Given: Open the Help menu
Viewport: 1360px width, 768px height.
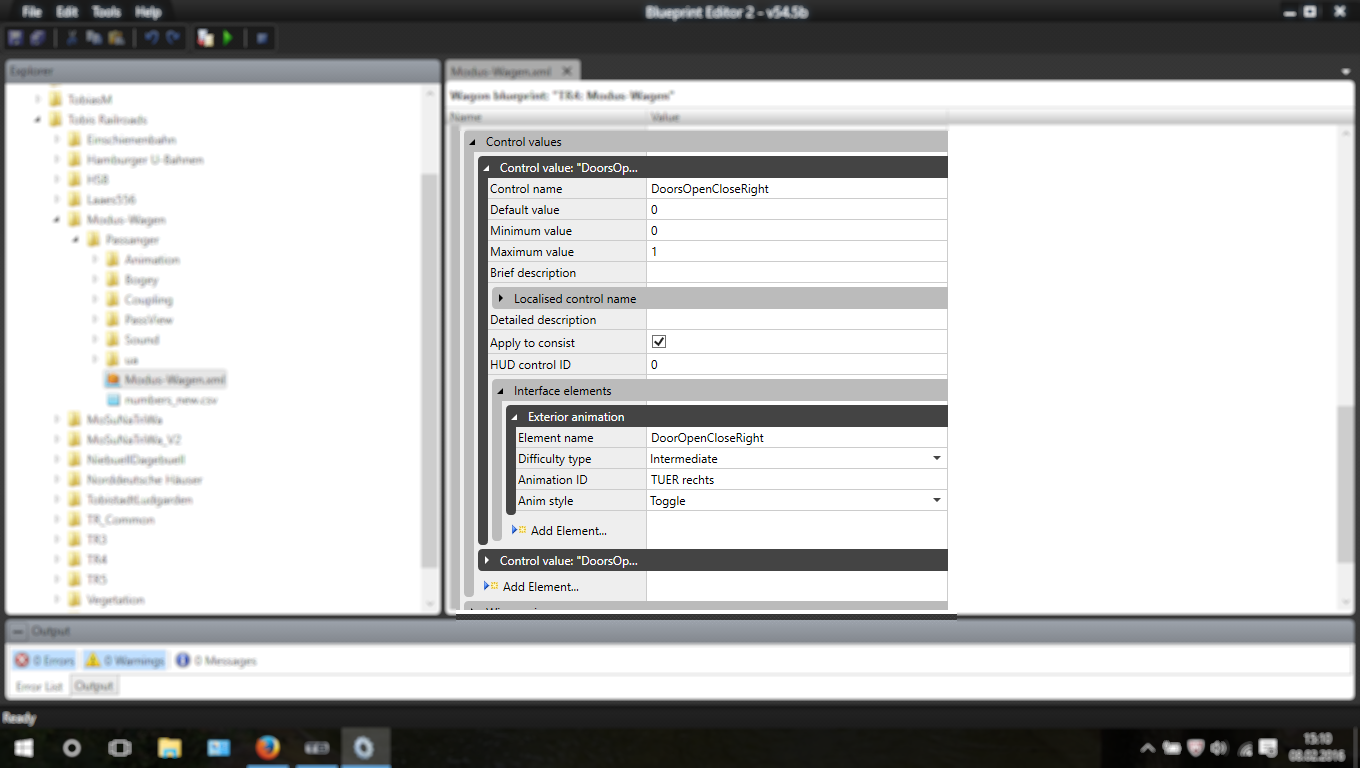Looking at the screenshot, I should point(148,12).
